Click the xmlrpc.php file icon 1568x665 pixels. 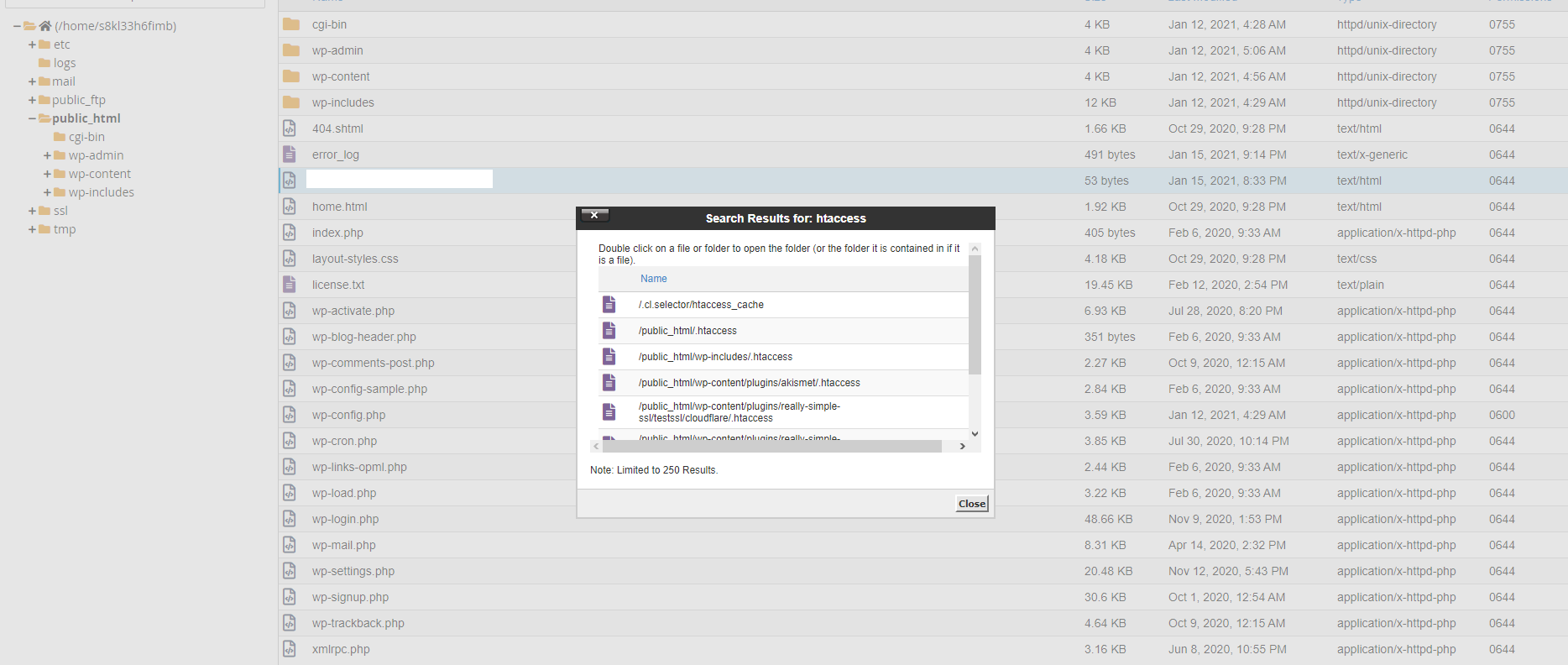[290, 649]
